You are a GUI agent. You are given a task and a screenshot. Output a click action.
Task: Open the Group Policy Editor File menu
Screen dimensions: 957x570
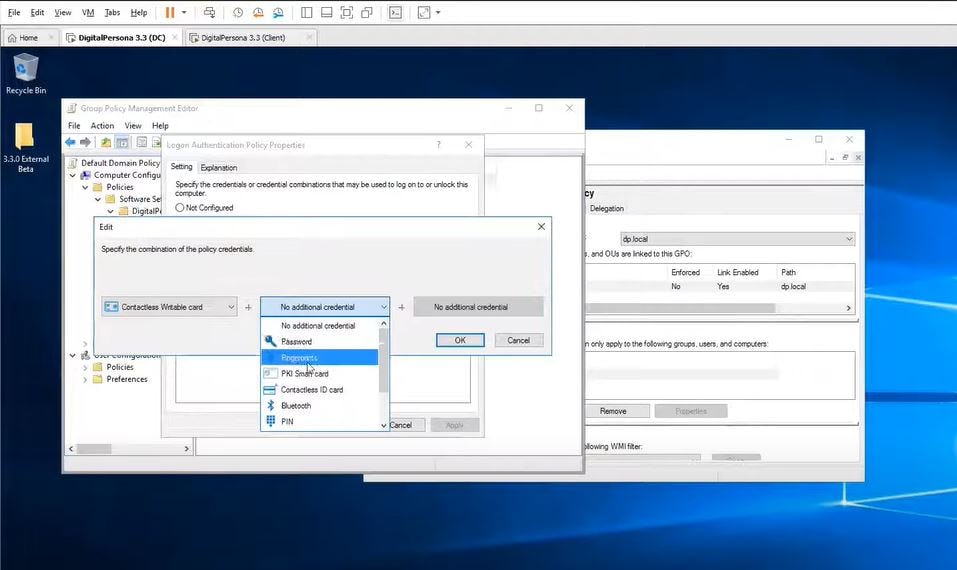(x=74, y=126)
